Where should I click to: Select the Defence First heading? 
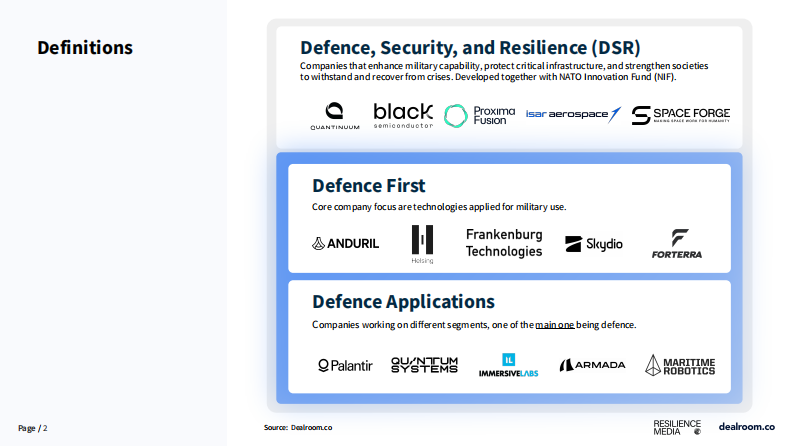coord(368,186)
